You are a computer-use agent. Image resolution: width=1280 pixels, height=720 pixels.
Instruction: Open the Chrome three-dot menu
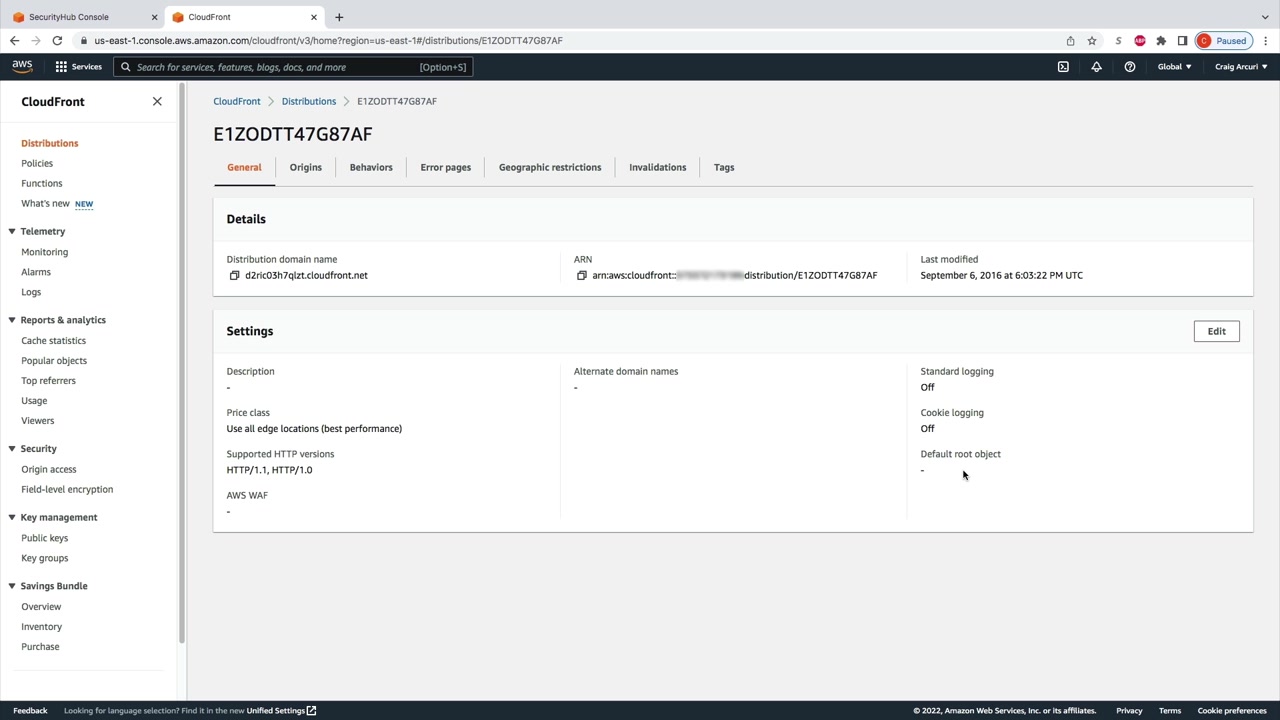pyautogui.click(x=1266, y=41)
